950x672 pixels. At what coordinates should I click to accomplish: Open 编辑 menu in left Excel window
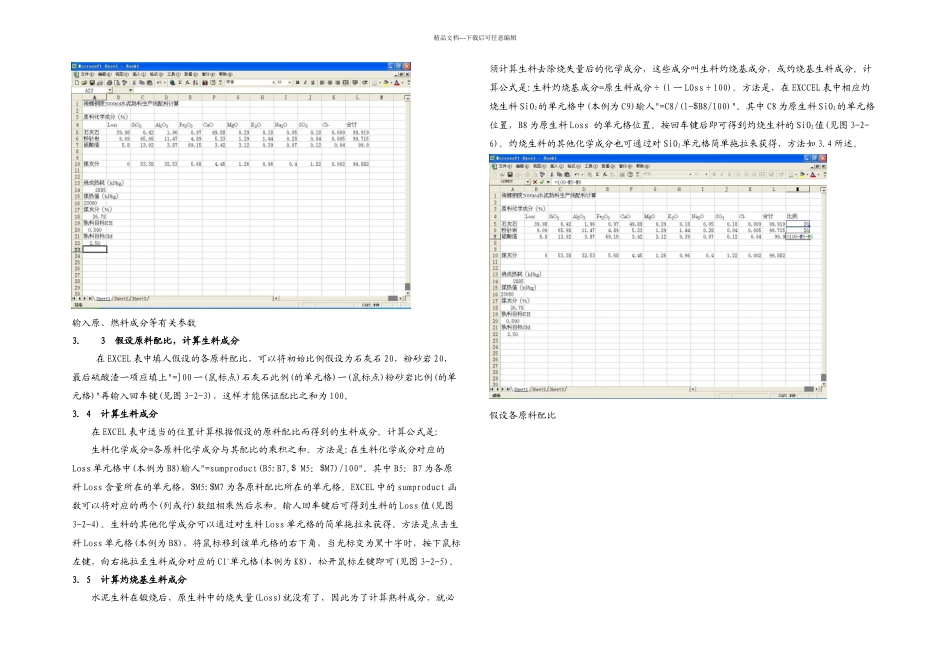105,74
